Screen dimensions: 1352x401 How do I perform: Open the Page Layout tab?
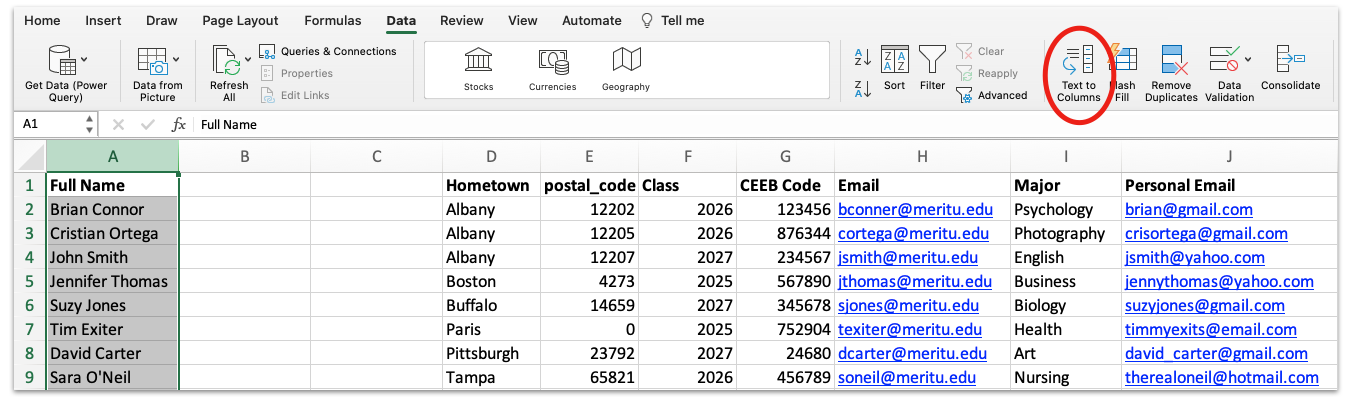click(241, 20)
